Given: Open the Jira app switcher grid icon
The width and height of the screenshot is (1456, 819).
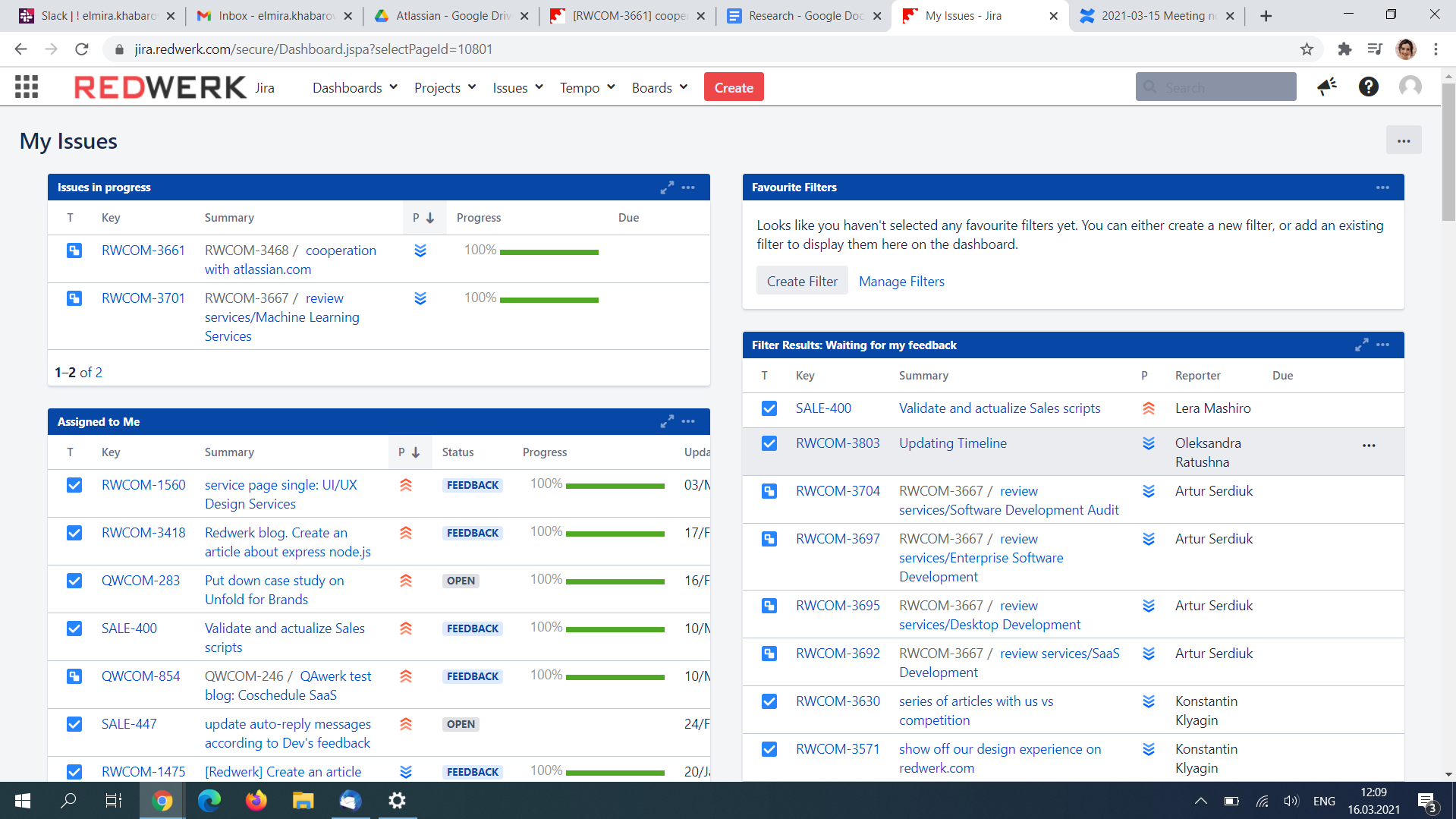Looking at the screenshot, I should (27, 87).
